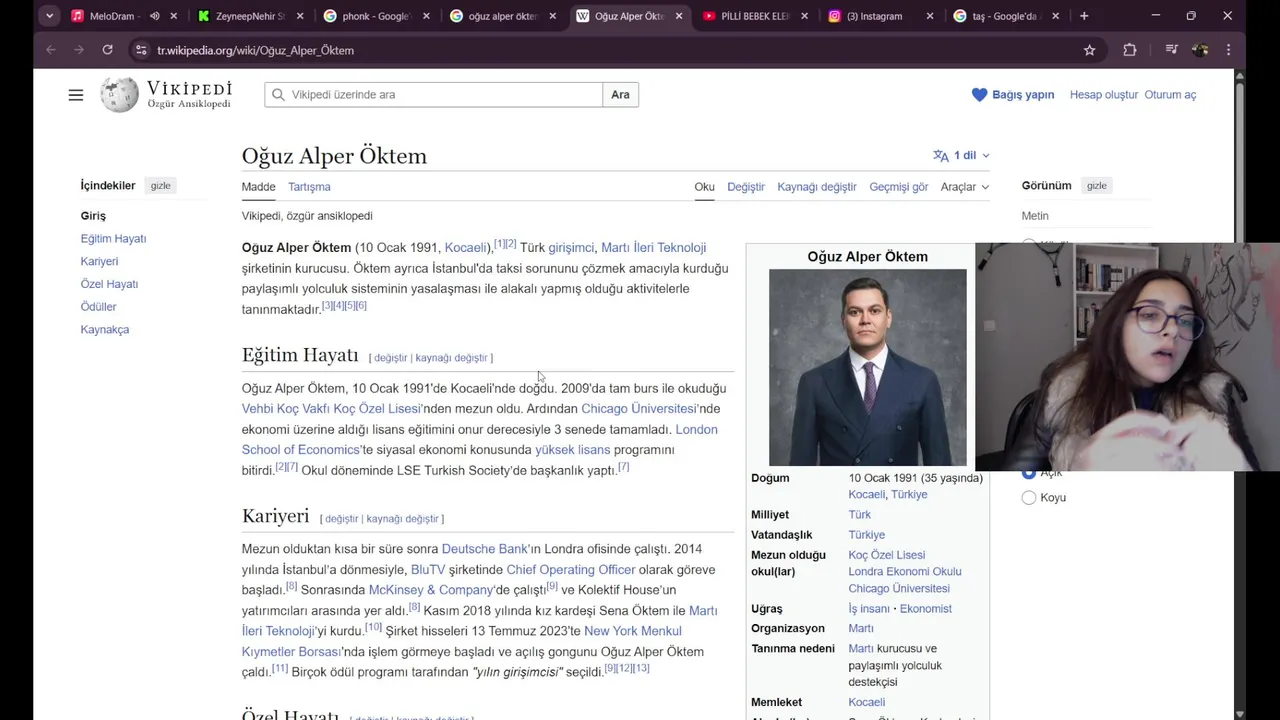Switch to the PİLLİ BEBEK YouTube tab
Viewport: 1280px width, 720px height.
click(745, 16)
